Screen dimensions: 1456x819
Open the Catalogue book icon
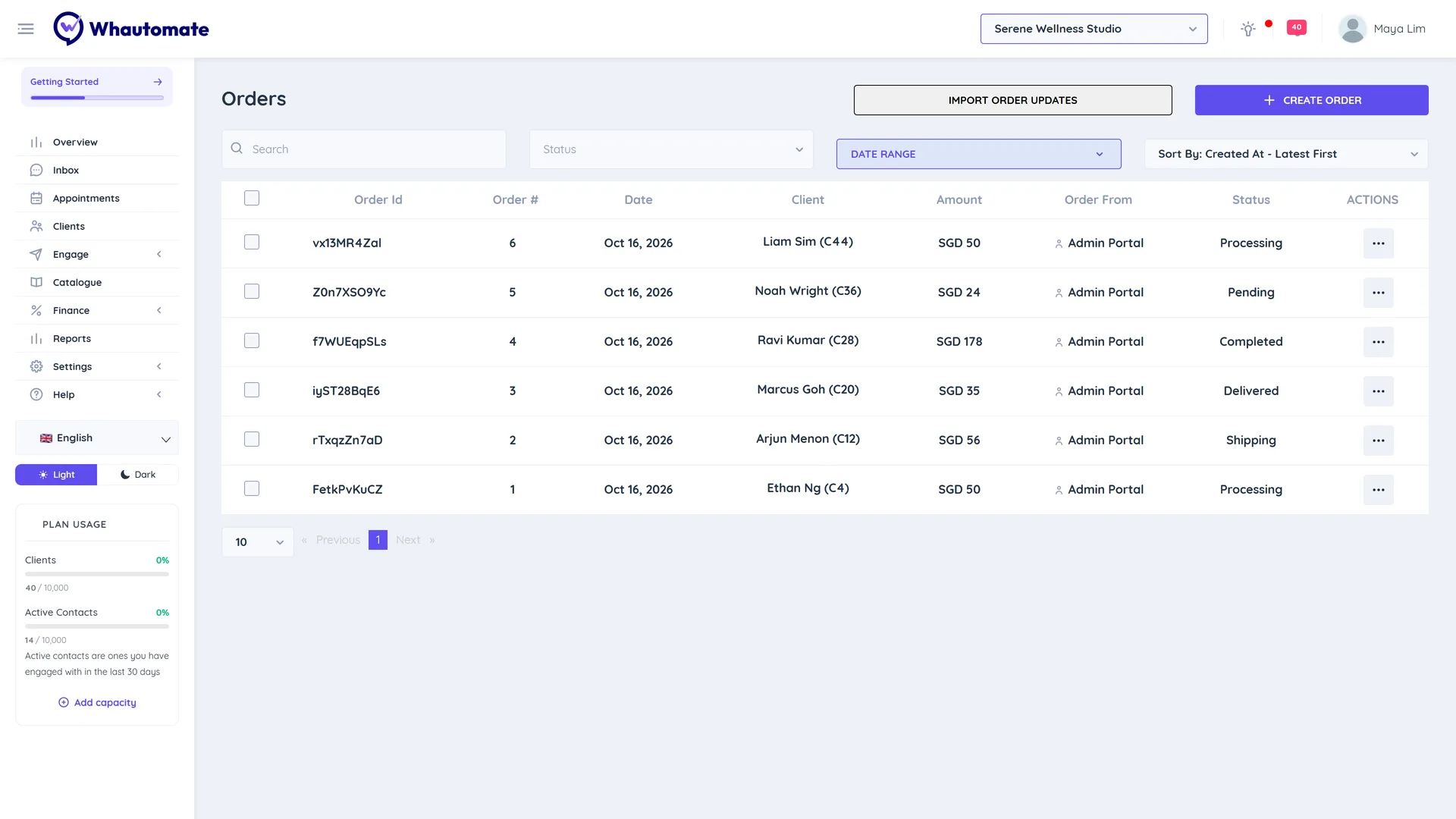(36, 283)
